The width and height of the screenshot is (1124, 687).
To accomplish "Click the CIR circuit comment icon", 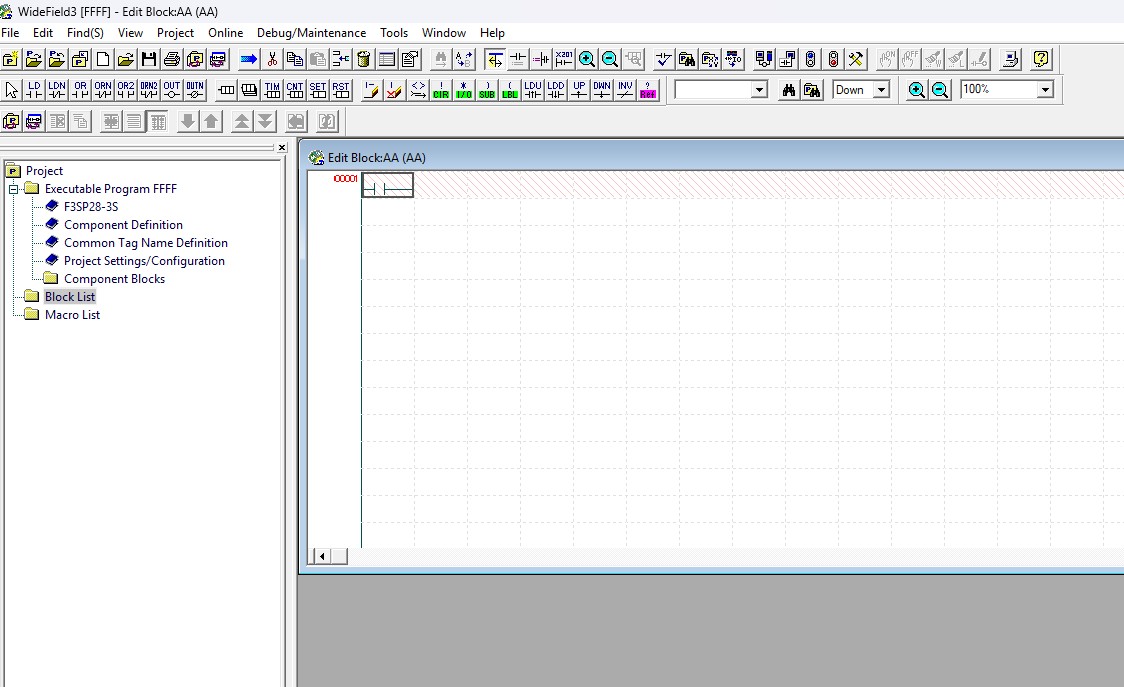I will [441, 90].
